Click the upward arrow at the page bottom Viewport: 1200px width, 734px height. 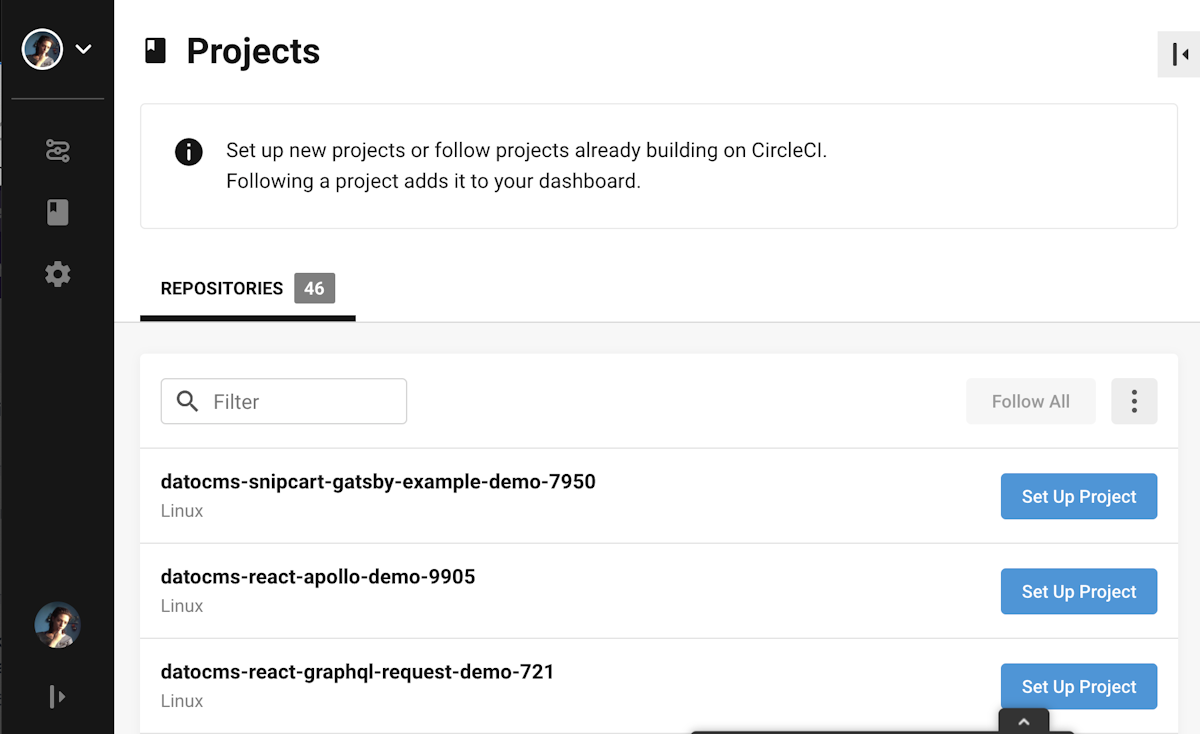tap(1023, 720)
